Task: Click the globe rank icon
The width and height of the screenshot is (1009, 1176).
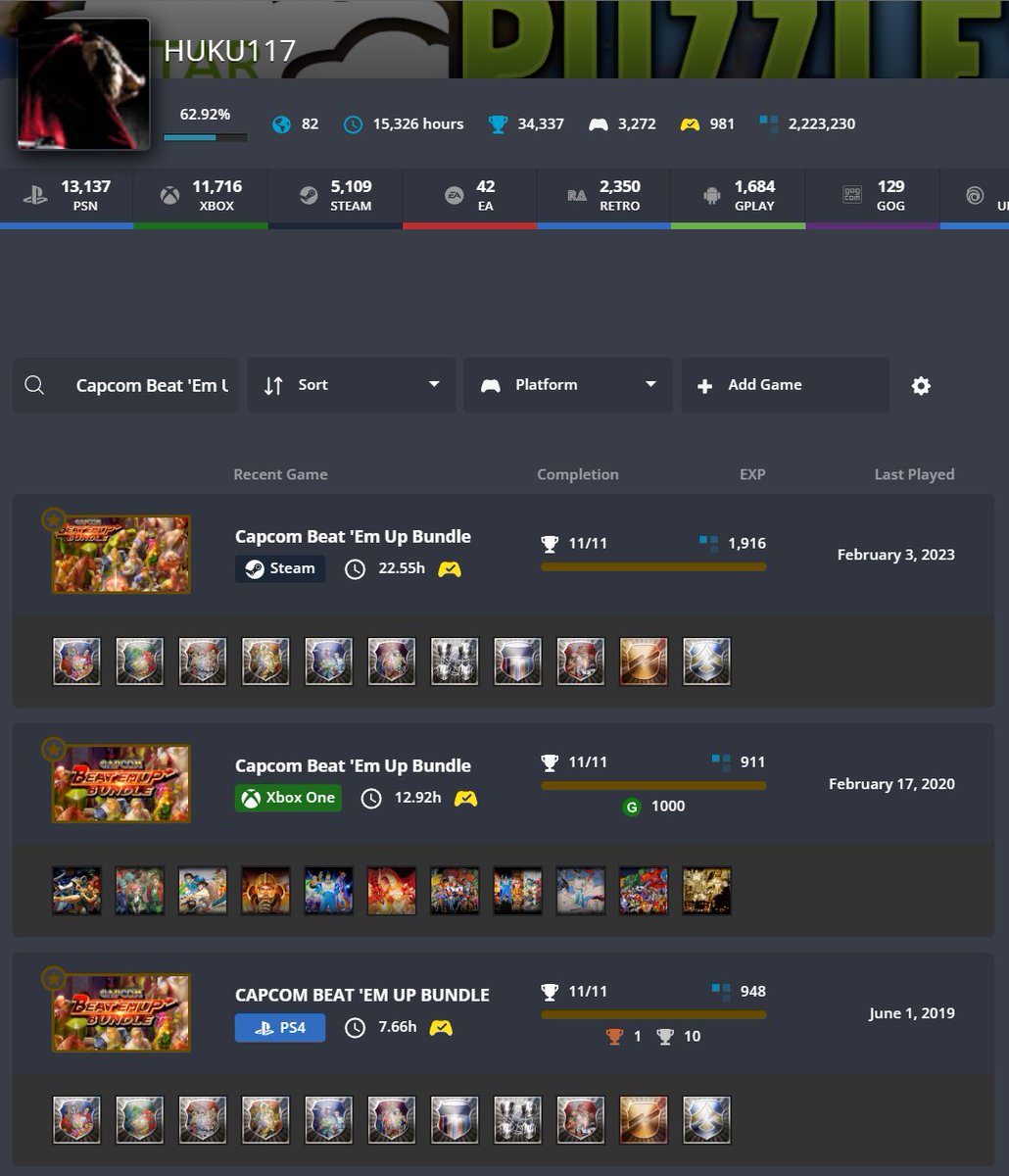Action: tap(281, 124)
